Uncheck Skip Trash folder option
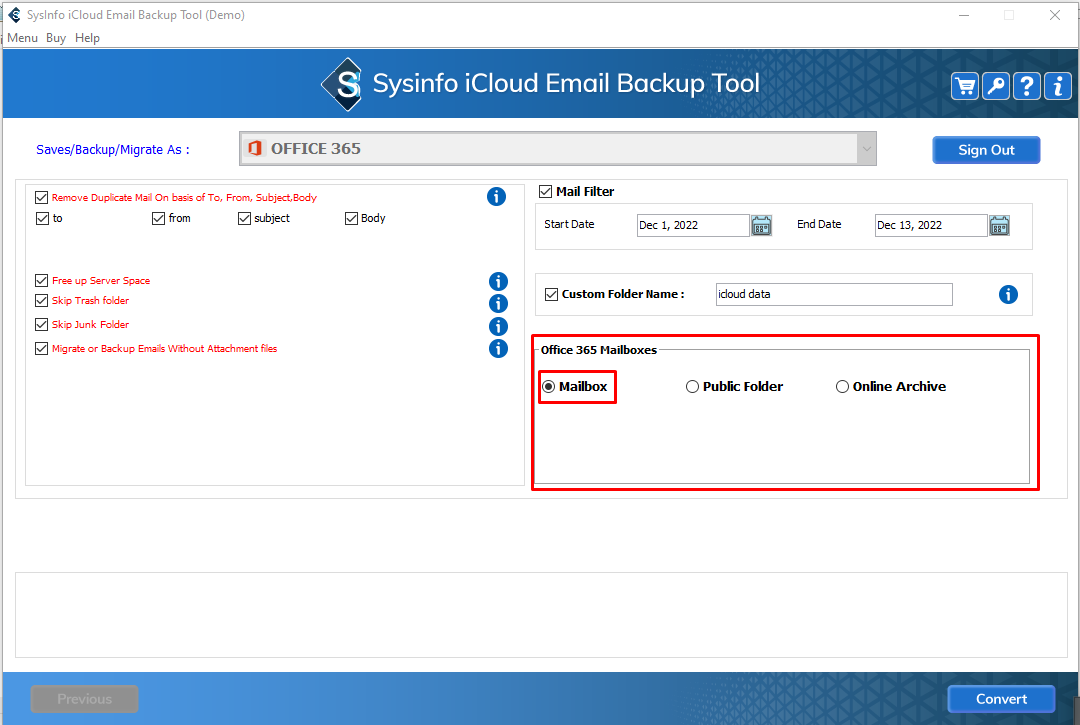Image resolution: width=1080 pixels, height=725 pixels. tap(41, 301)
